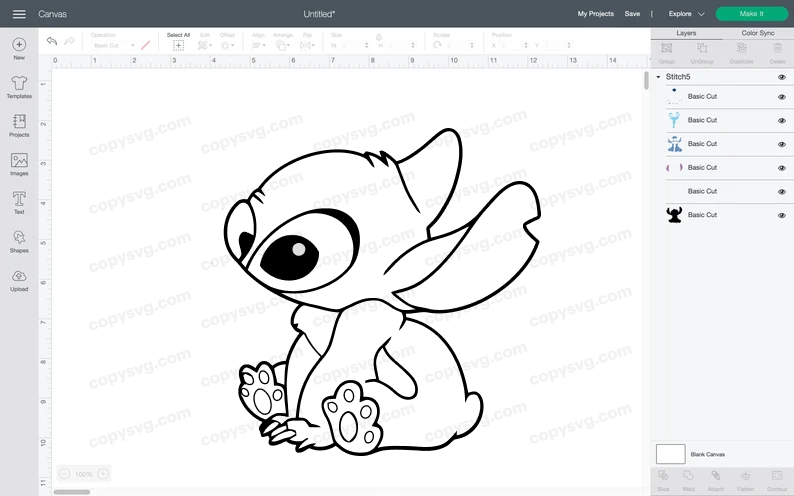Open the Operation Basic Cut dropdown
The height and width of the screenshot is (496, 794).
point(114,46)
